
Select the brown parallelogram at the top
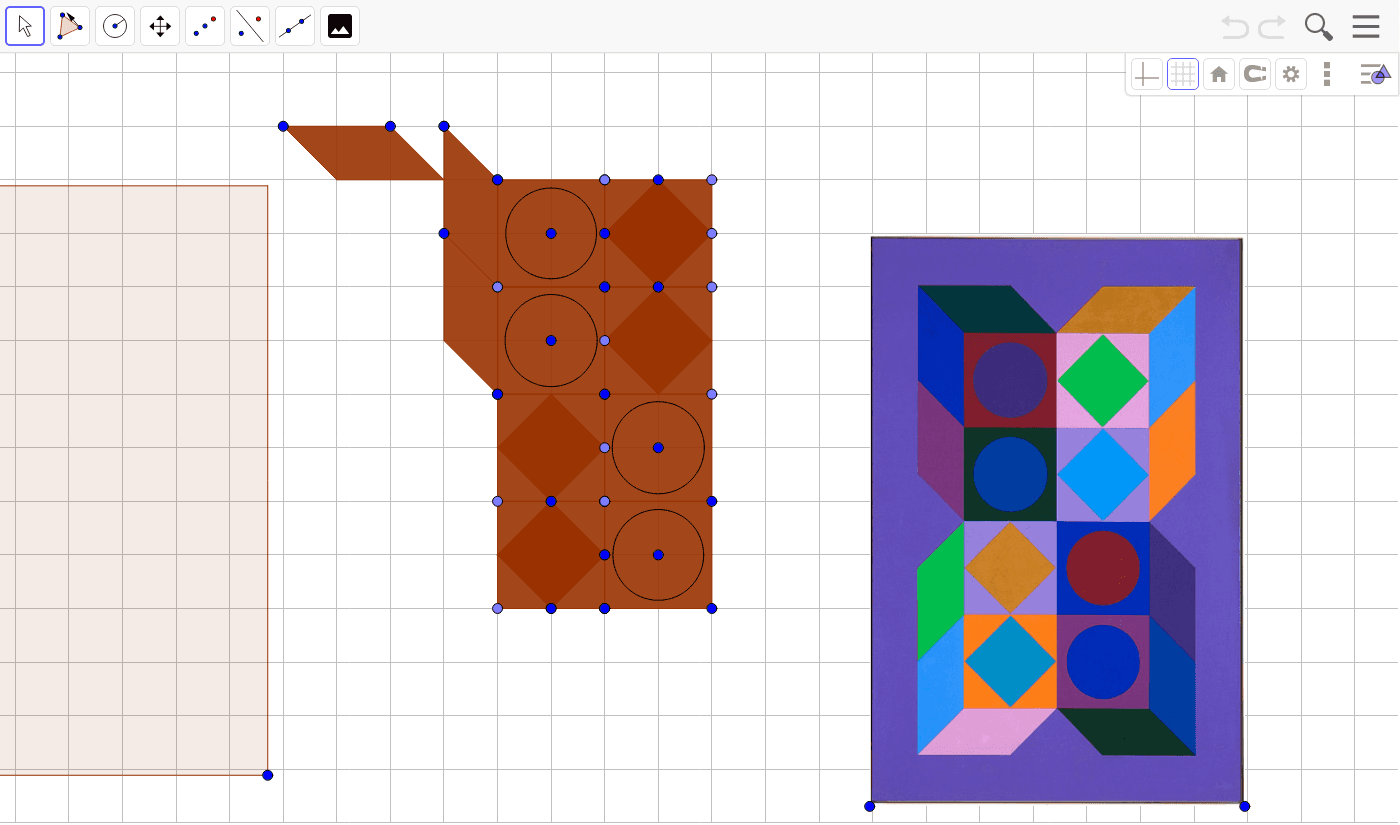pyautogui.click(x=363, y=153)
